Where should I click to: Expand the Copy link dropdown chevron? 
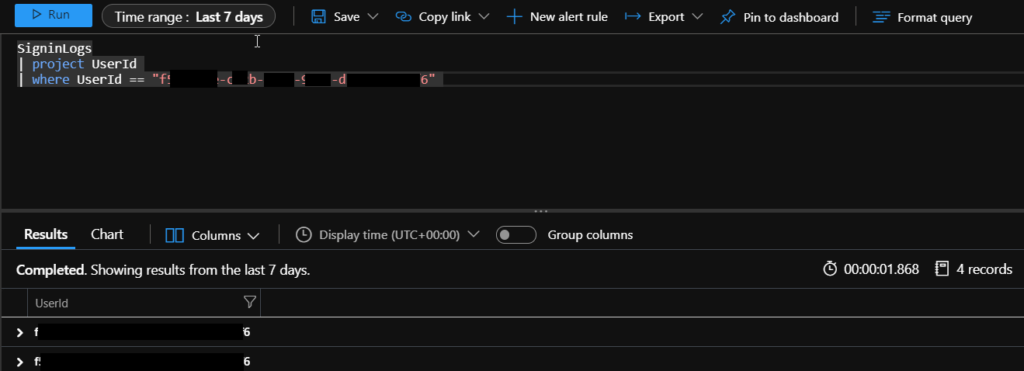click(484, 17)
